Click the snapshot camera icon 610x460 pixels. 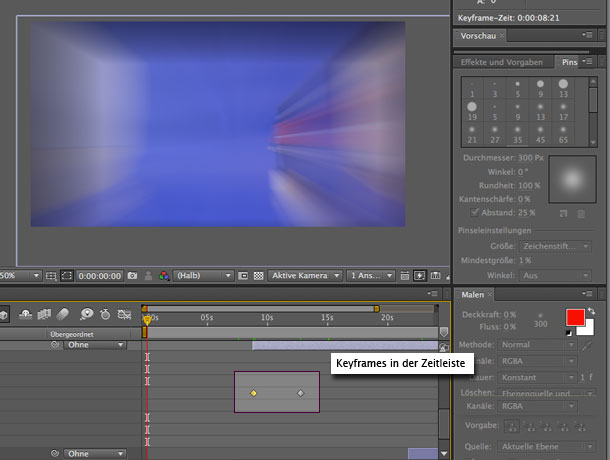click(132, 275)
